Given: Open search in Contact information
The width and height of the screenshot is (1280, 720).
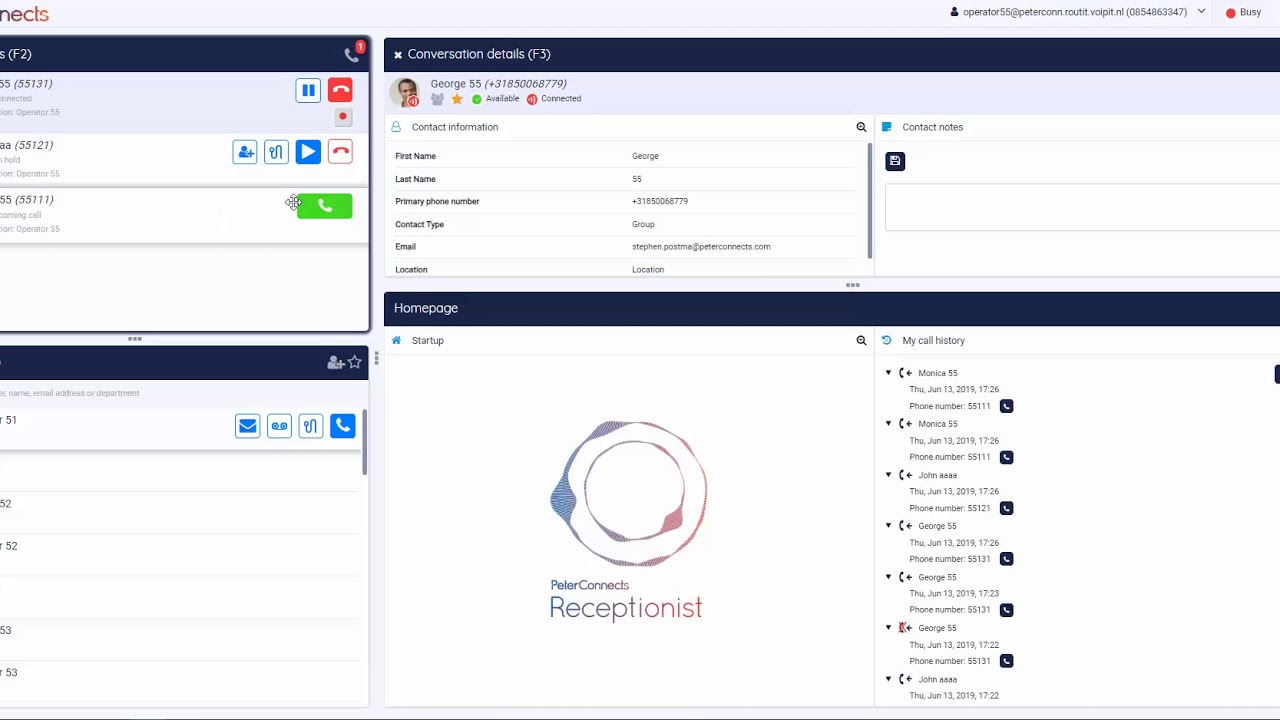Looking at the screenshot, I should 861,127.
